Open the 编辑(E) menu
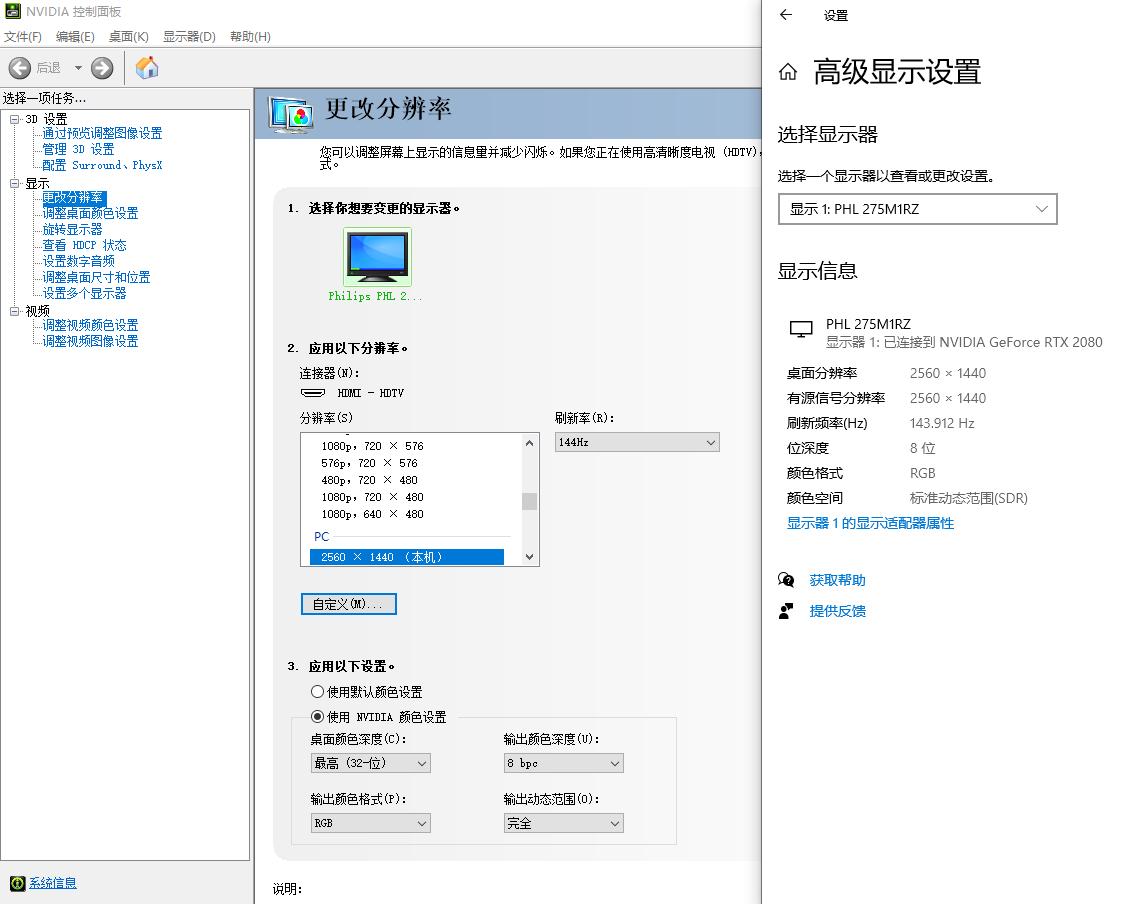1140x904 pixels. pos(75,36)
